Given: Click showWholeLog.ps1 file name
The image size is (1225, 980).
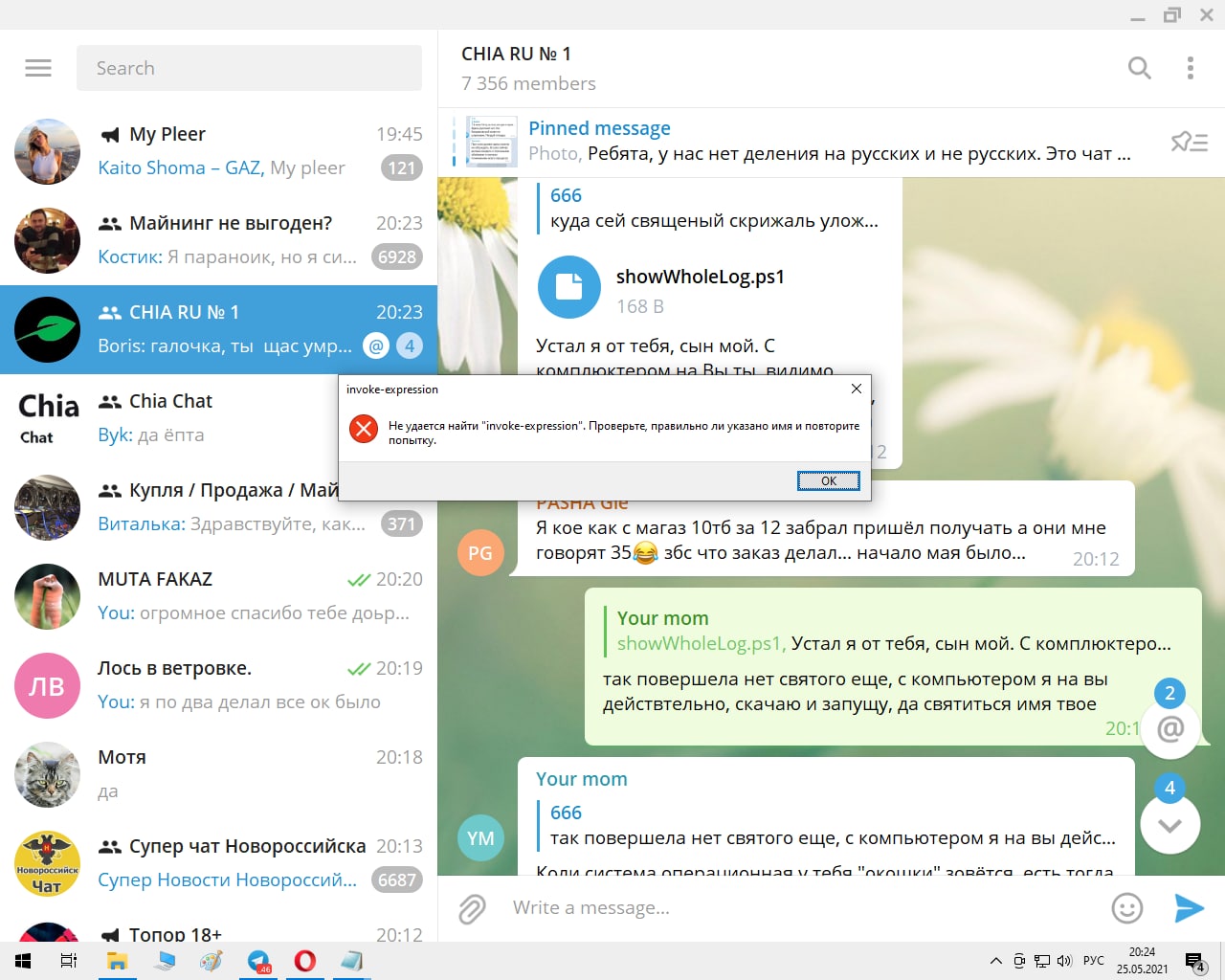Looking at the screenshot, I should (701, 277).
